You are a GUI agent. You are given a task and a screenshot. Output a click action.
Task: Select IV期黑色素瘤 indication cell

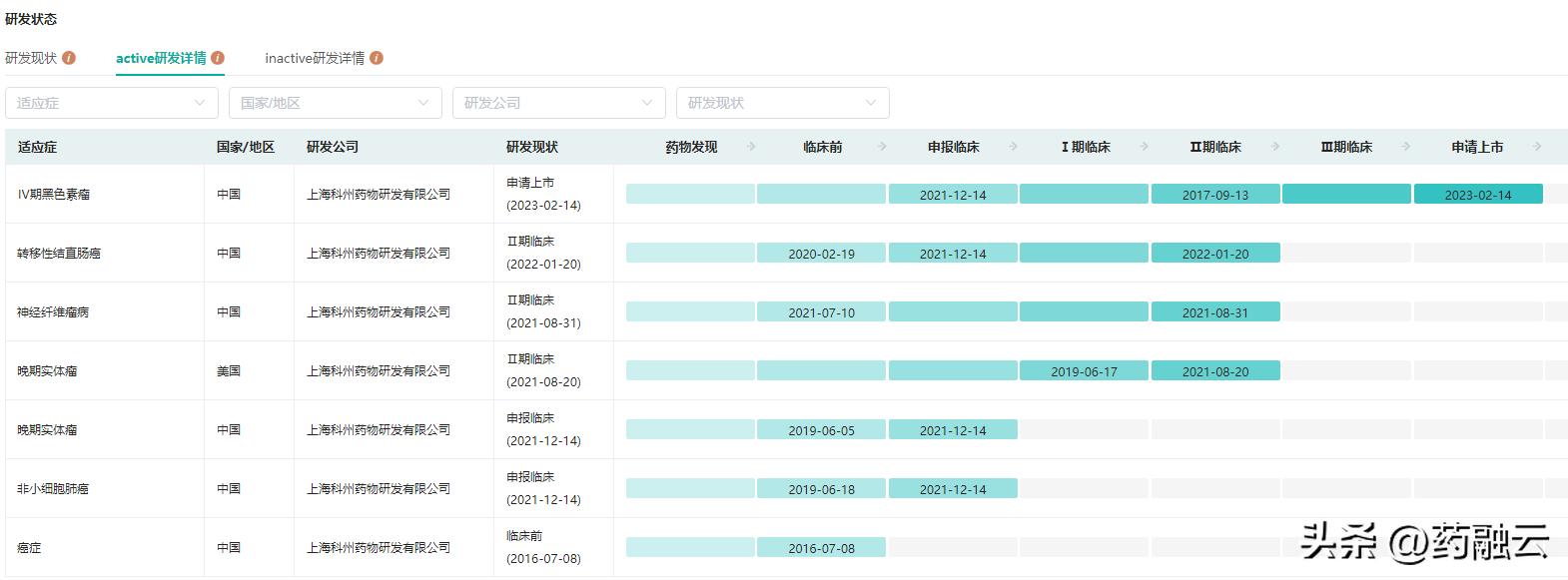54,195
